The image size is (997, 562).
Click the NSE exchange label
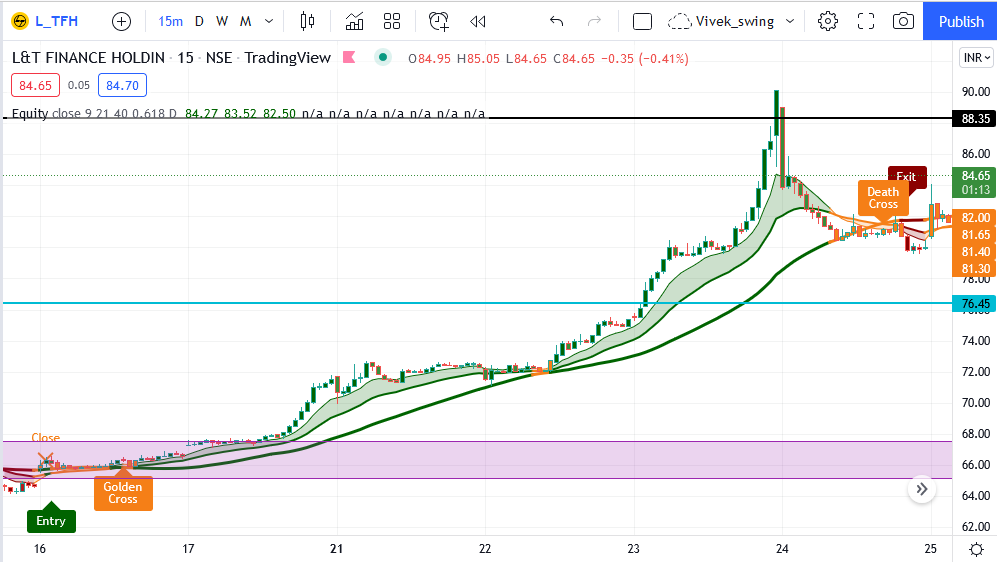click(x=219, y=58)
